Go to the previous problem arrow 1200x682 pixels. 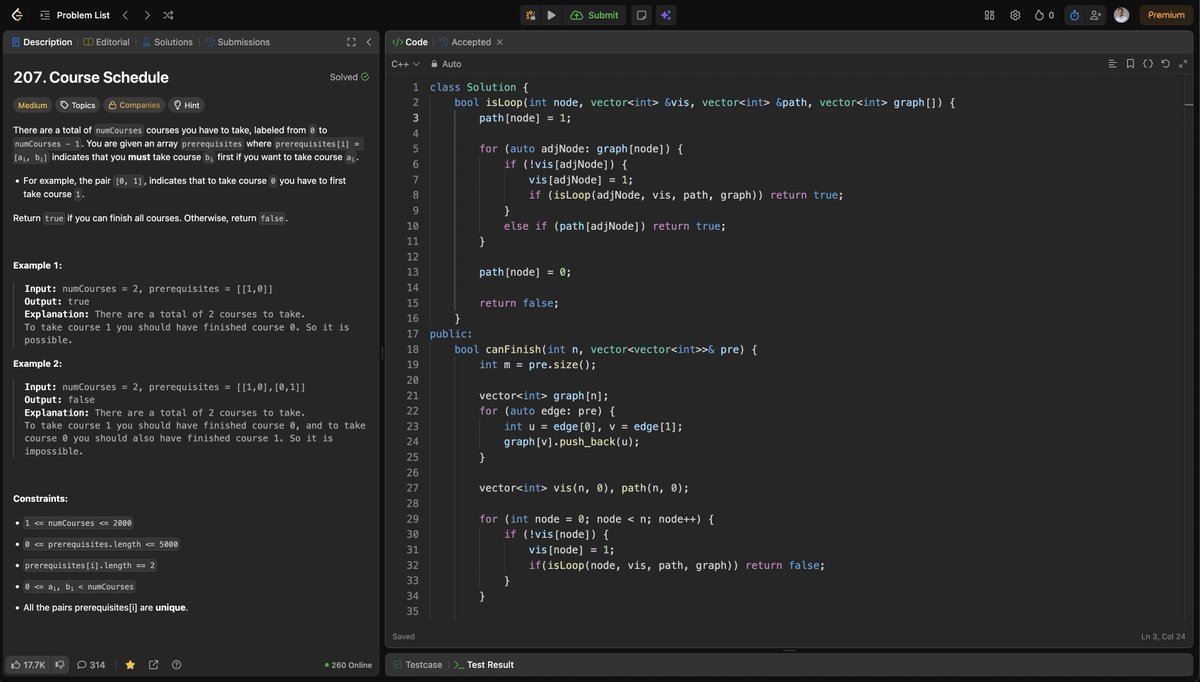[x=125, y=15]
